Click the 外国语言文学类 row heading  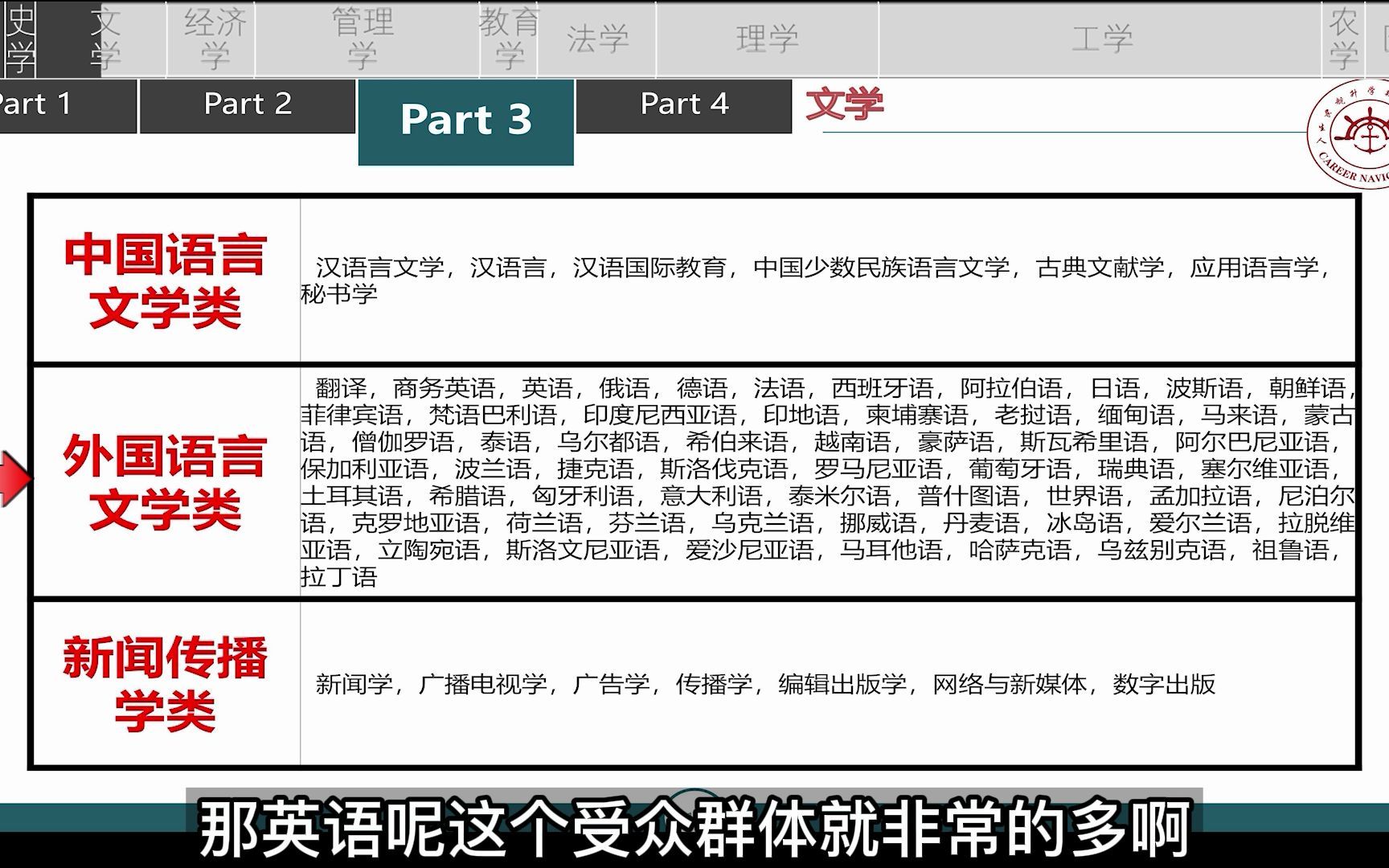(x=166, y=482)
